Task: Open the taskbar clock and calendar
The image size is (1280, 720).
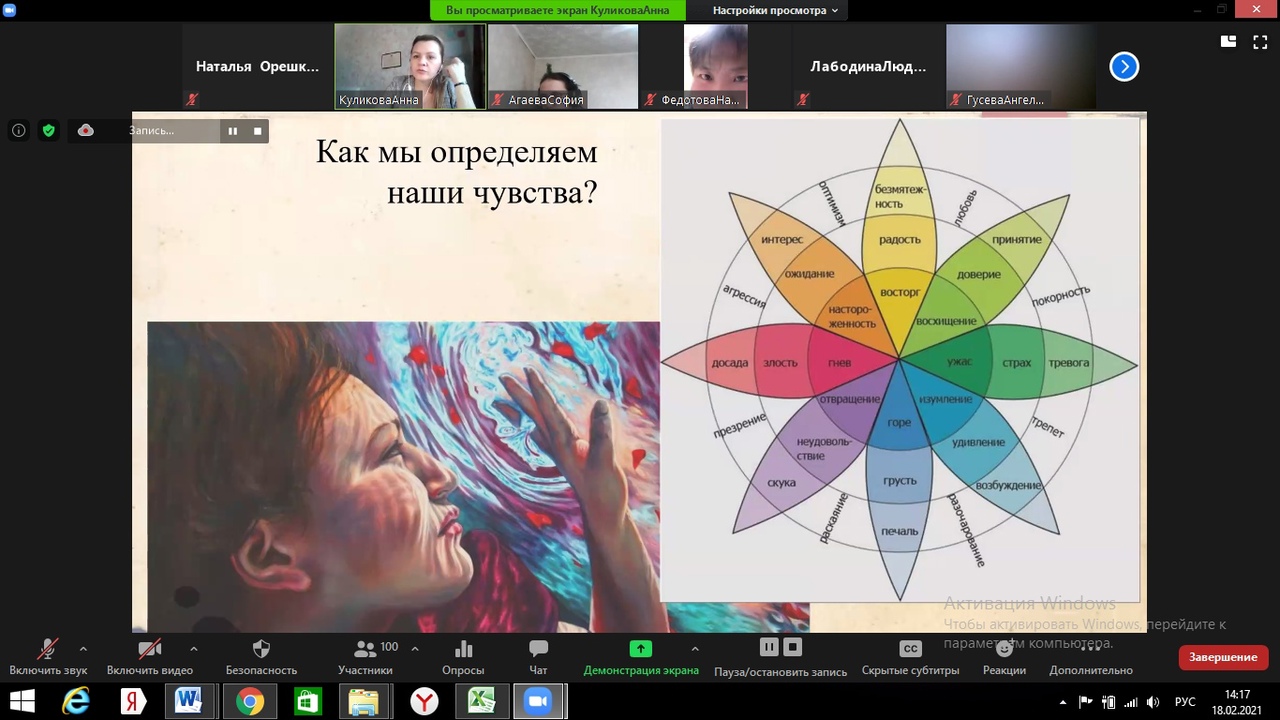Action: coord(1237,702)
